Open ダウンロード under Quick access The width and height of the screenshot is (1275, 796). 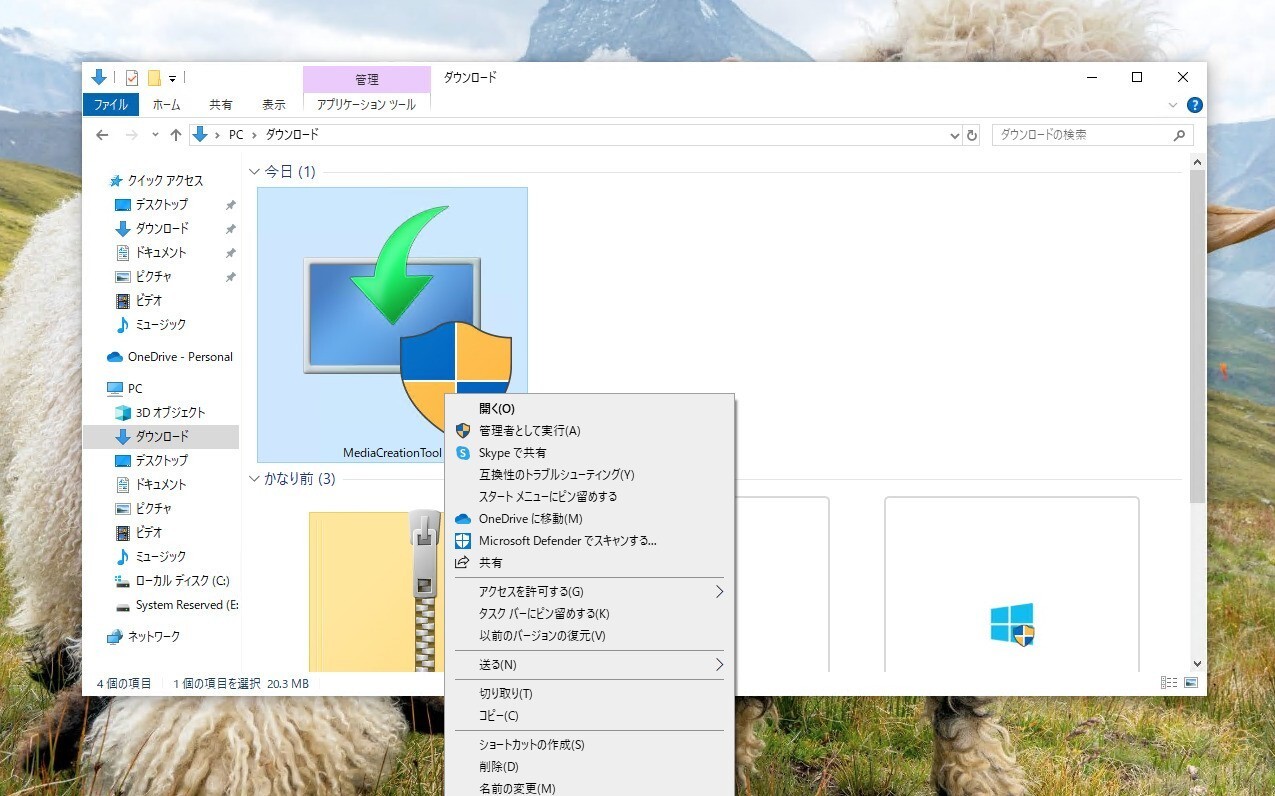161,229
